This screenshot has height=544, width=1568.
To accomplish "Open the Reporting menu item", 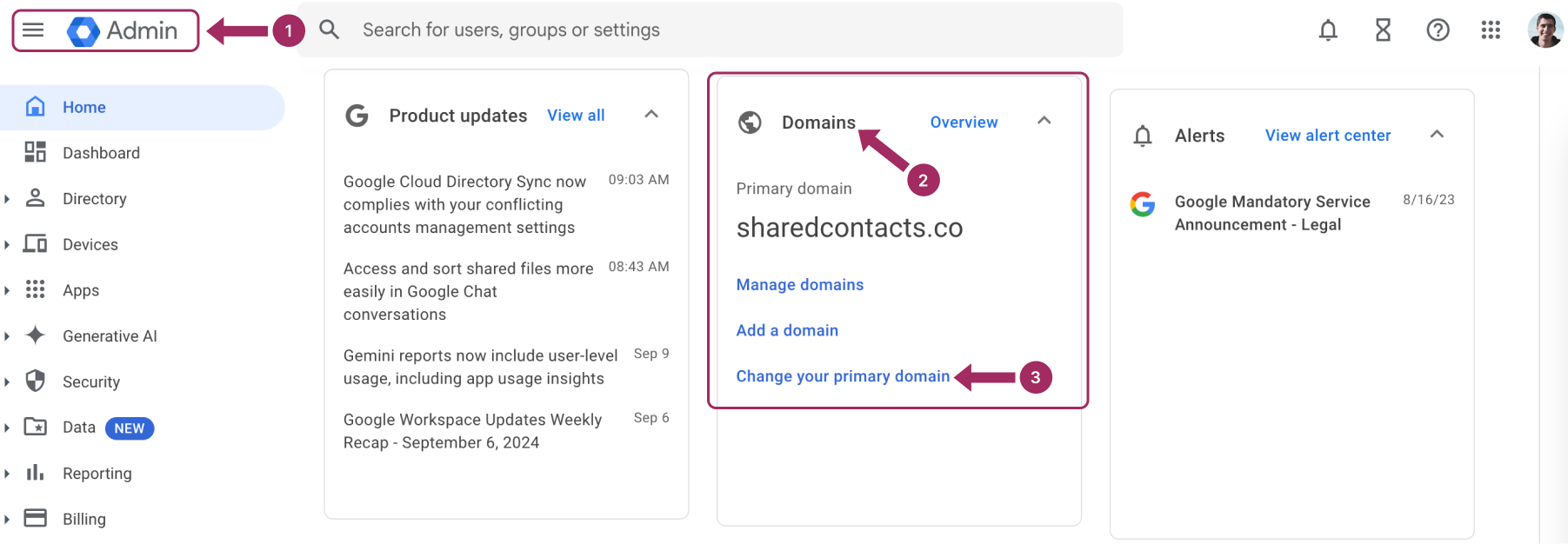I will 97,474.
